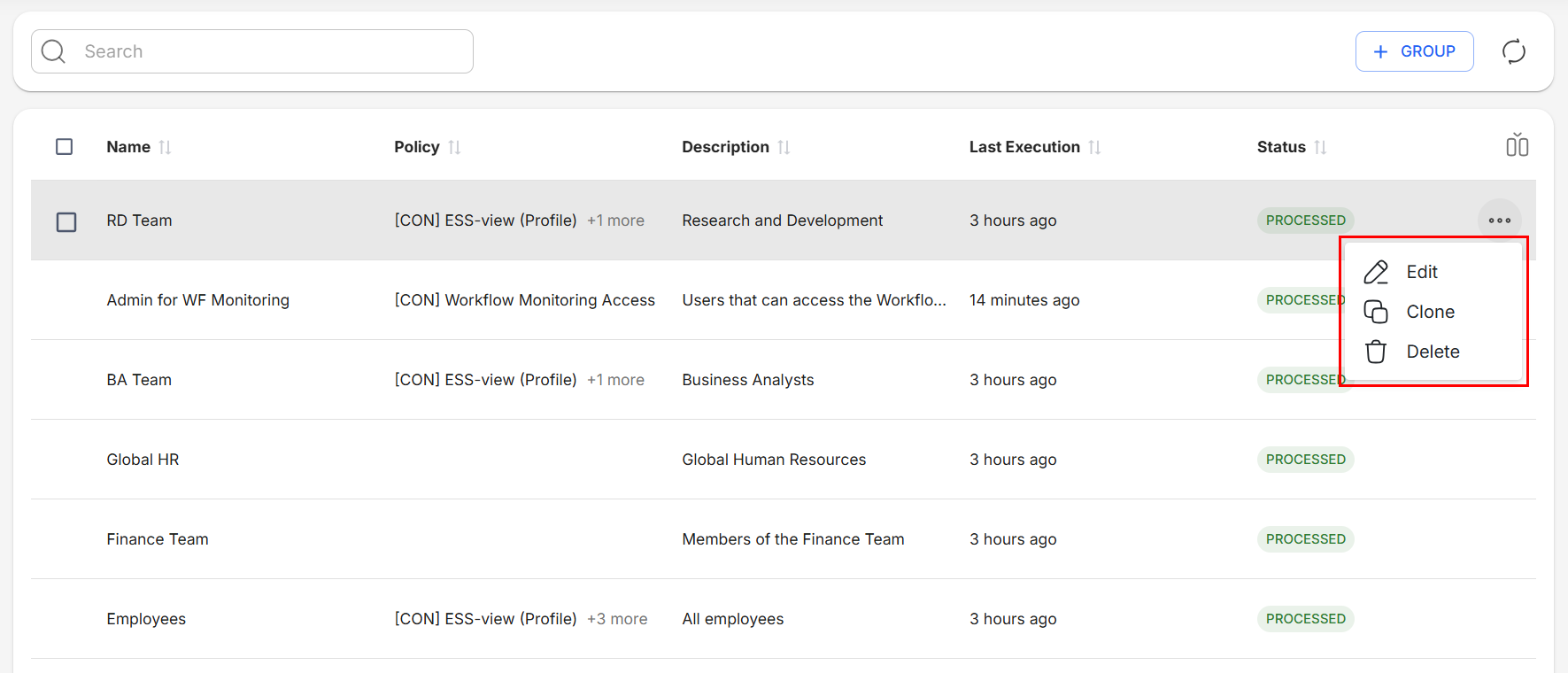This screenshot has height=673, width=1568.
Task: Sort by Policy column arrows
Action: 454,147
